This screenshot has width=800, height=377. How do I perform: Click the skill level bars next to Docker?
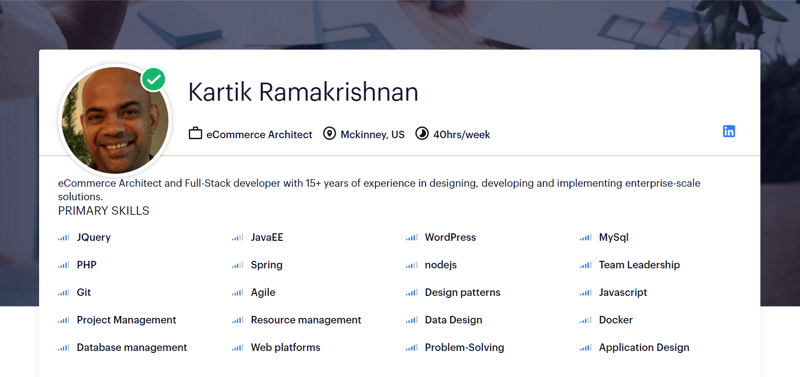pos(586,320)
